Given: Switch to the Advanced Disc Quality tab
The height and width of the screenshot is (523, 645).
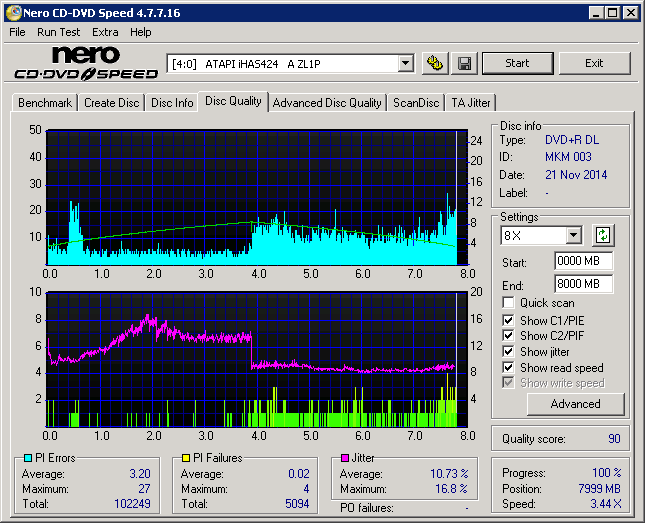Looking at the screenshot, I should click(327, 102).
